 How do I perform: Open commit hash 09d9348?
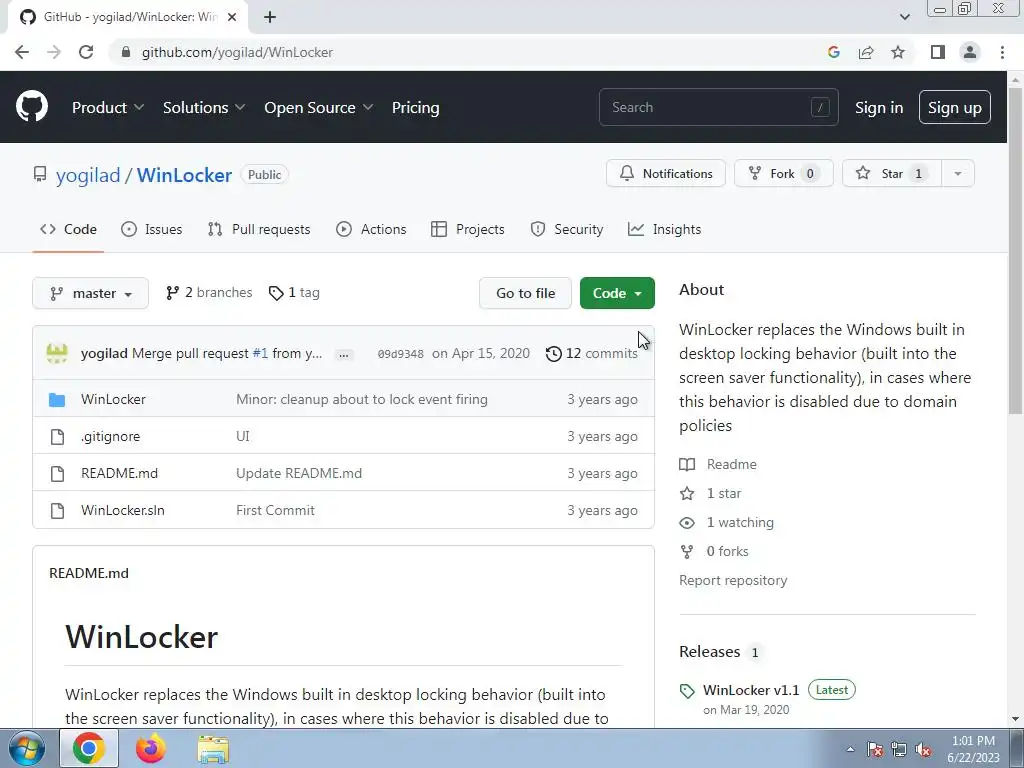400,354
